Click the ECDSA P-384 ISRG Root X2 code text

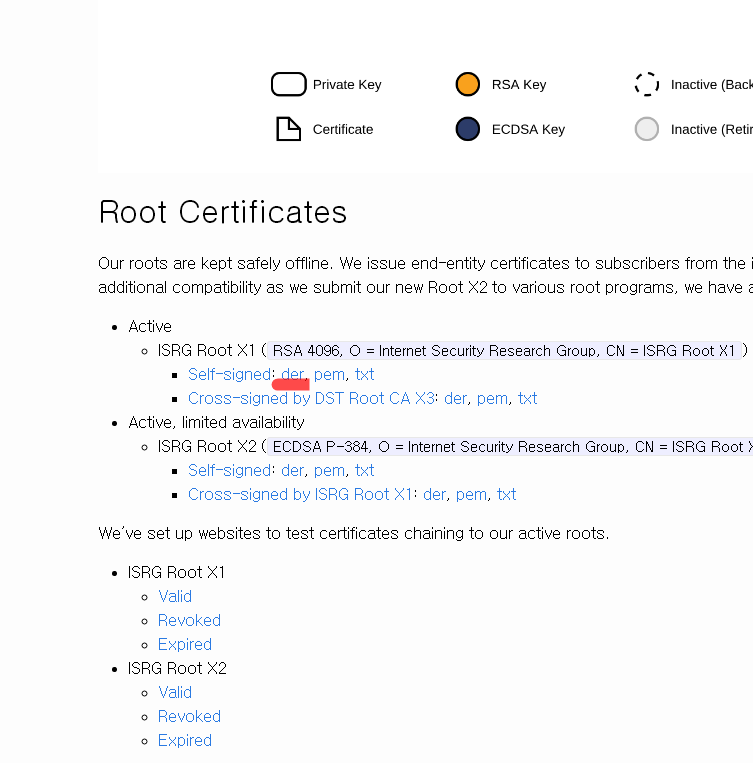[510, 446]
